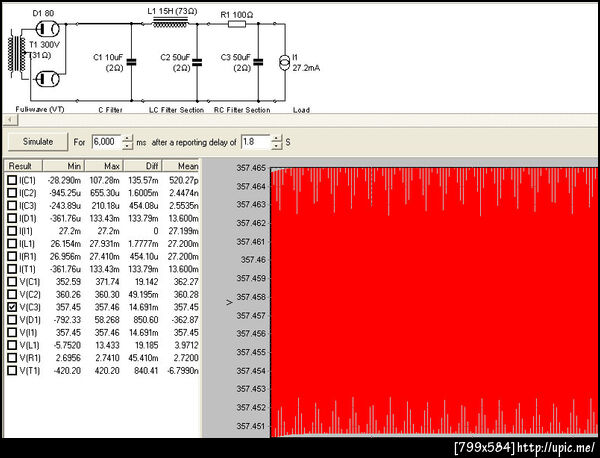Image resolution: width=600 pixels, height=458 pixels.
Task: Enable the I(C1) trace checkbox
Action: [12, 180]
